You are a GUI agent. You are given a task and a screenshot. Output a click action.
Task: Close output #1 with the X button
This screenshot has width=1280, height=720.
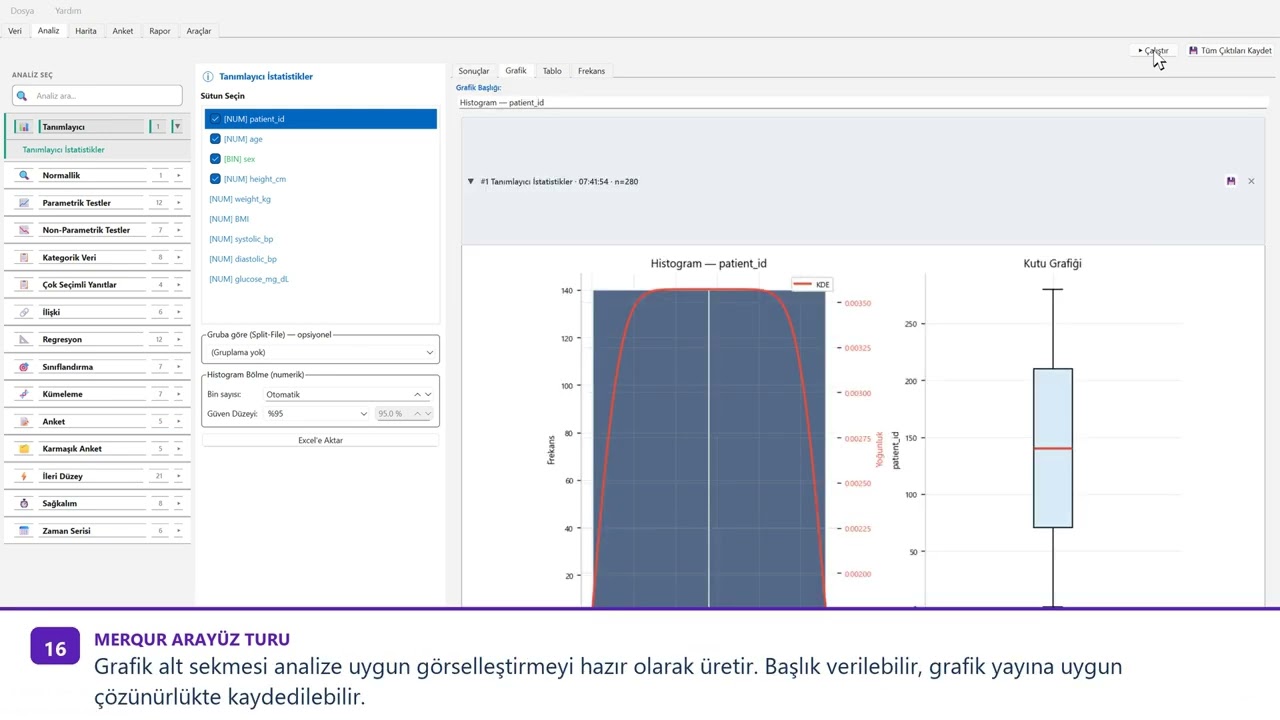point(1251,181)
